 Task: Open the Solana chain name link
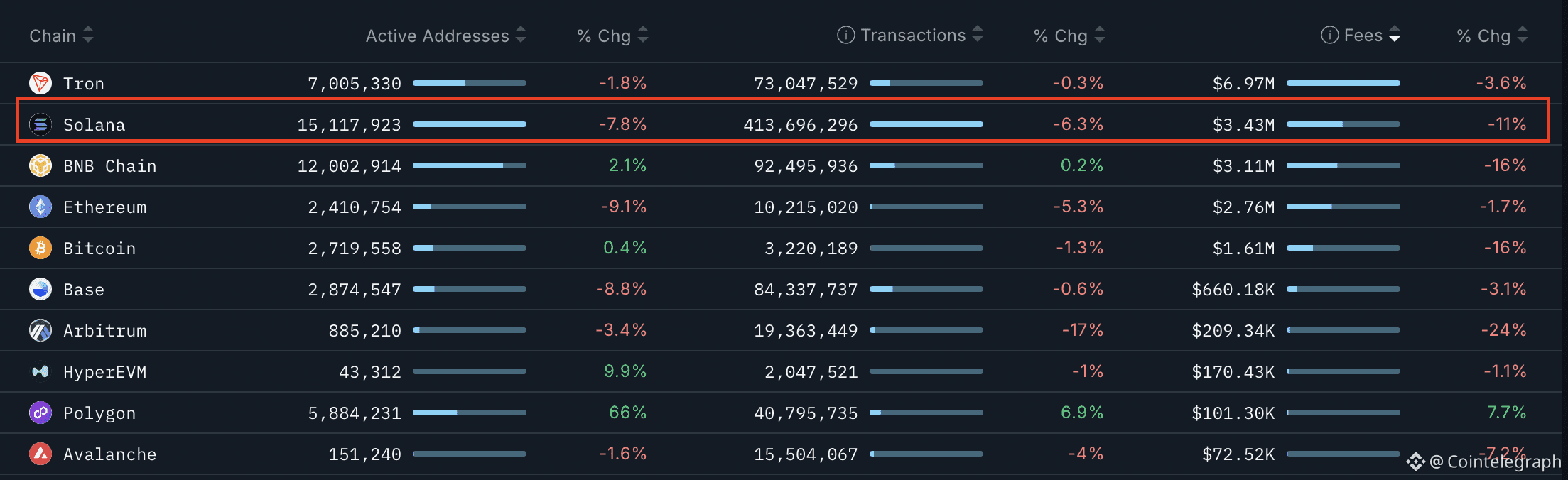[94, 125]
